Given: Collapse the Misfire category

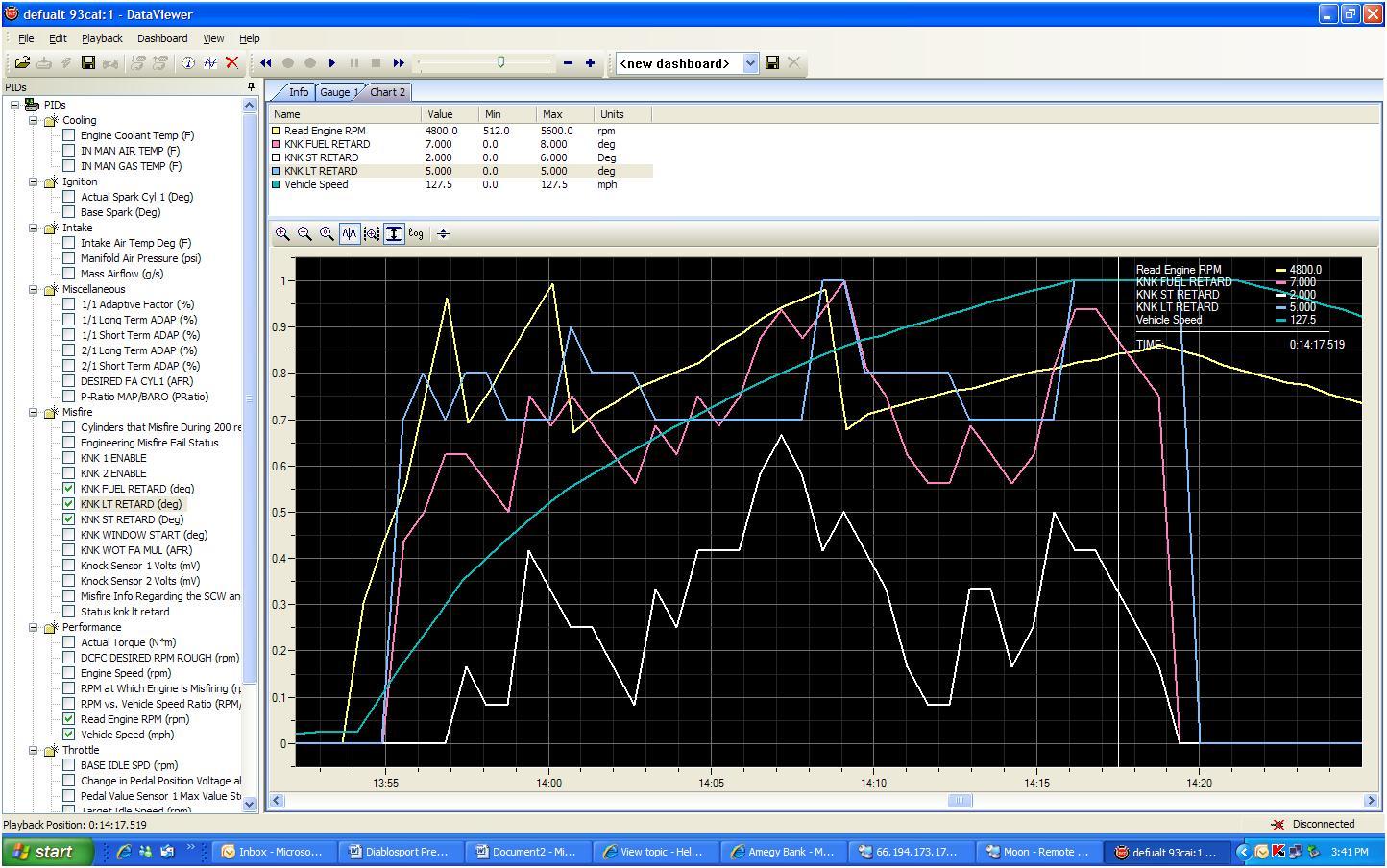Looking at the screenshot, I should [x=34, y=412].
